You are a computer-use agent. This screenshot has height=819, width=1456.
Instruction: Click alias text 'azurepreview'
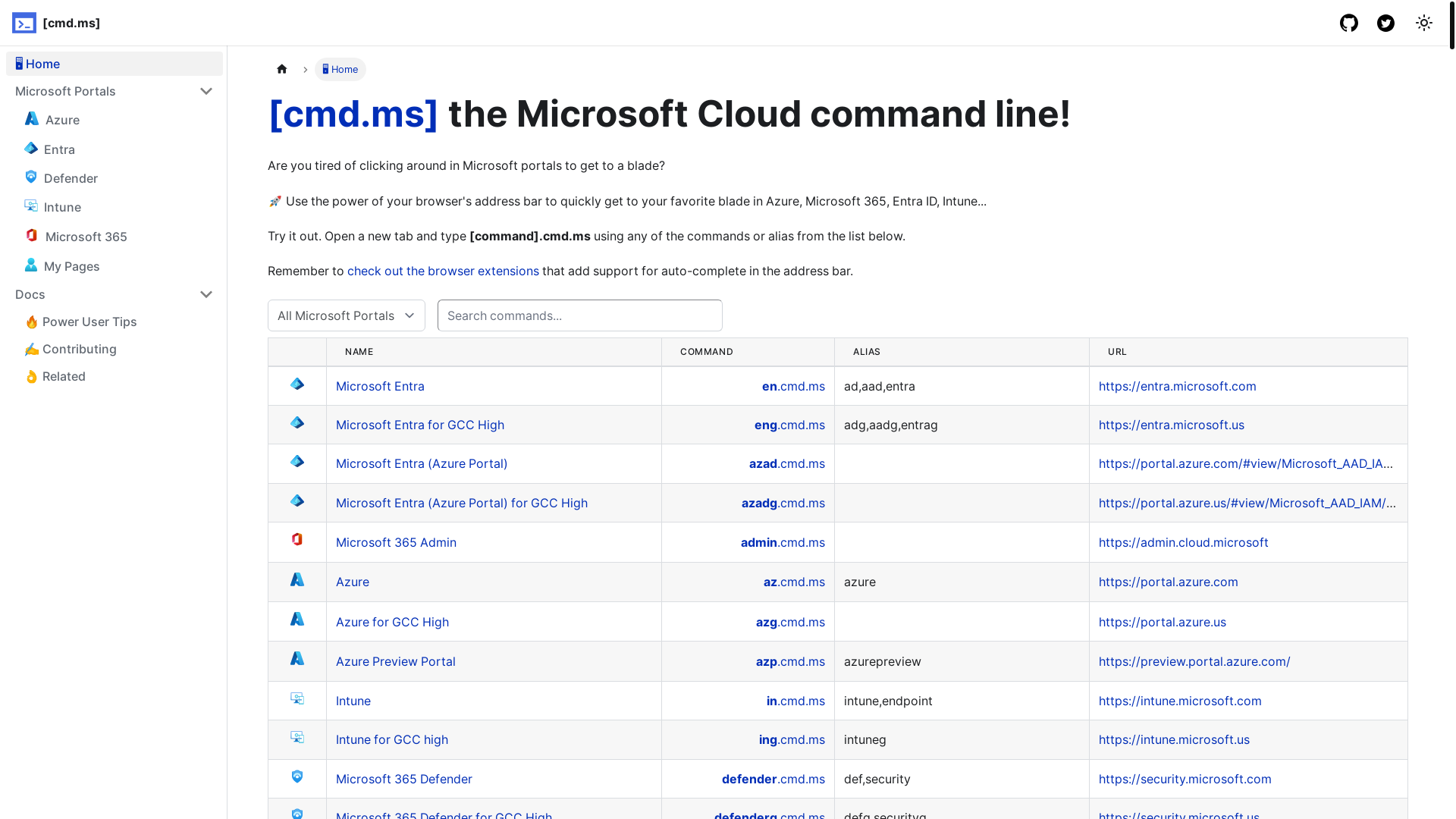(x=882, y=661)
